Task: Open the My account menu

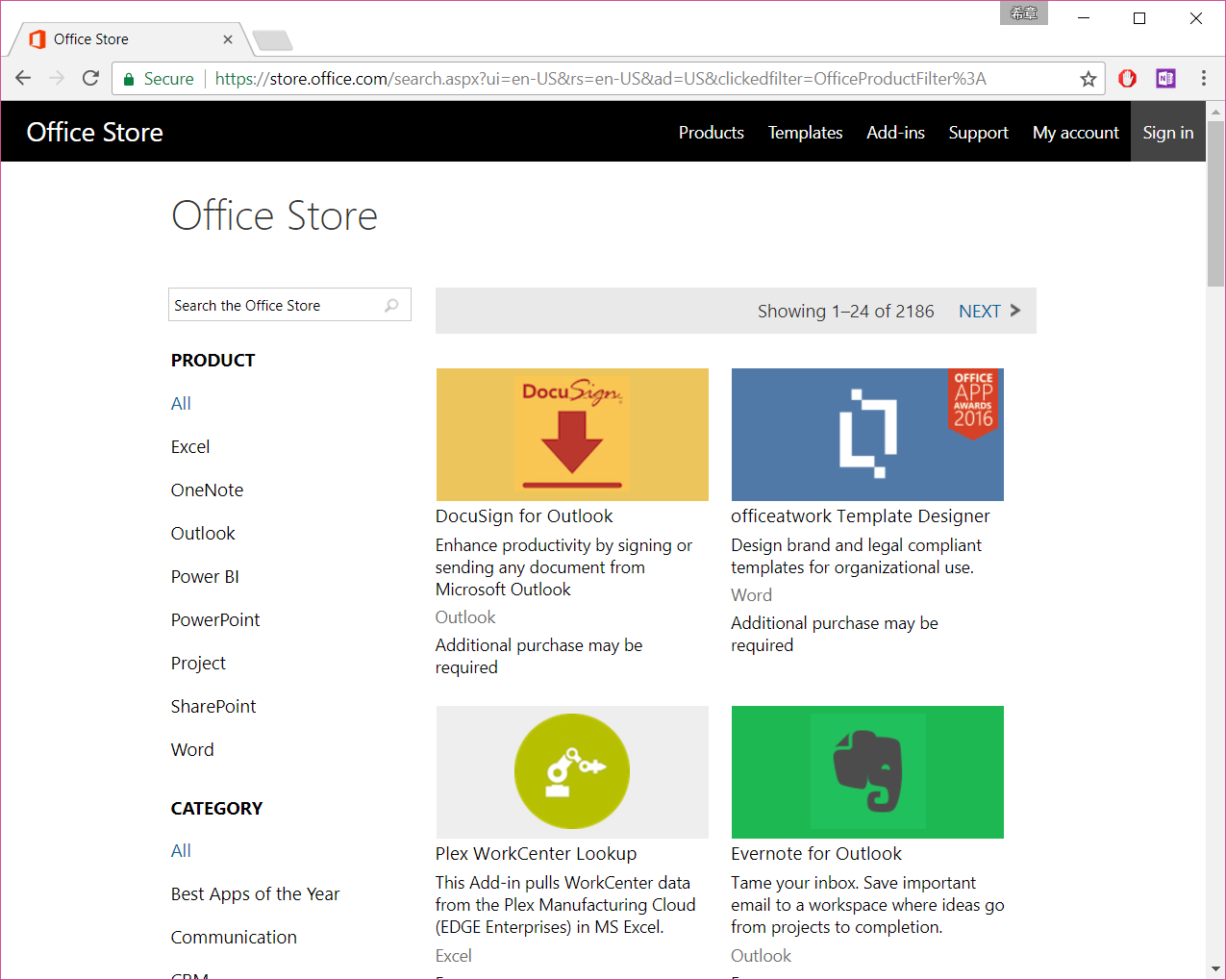Action: pyautogui.click(x=1075, y=132)
